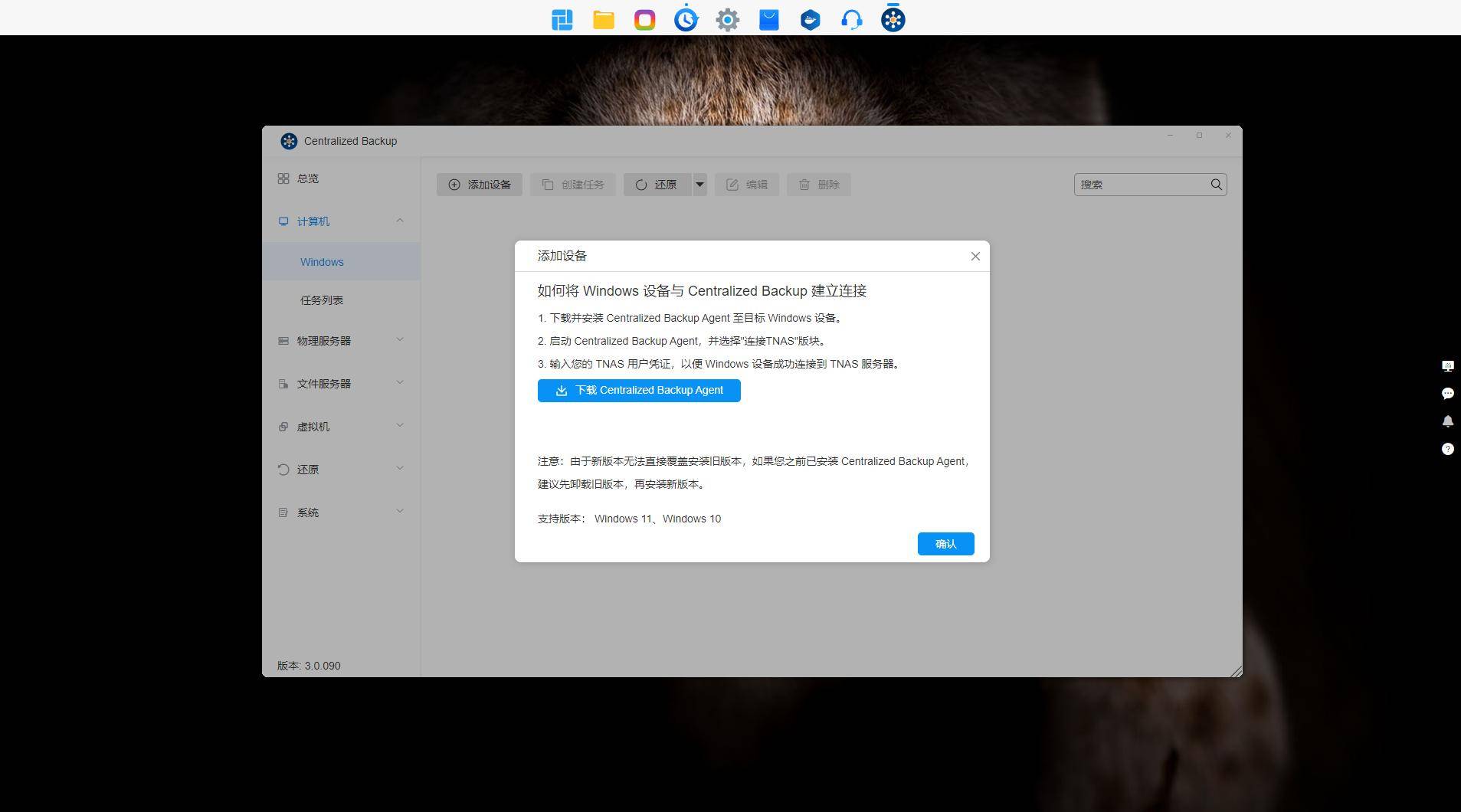Open the 还原 button dropdown arrow
1461x812 pixels.
pos(699,185)
